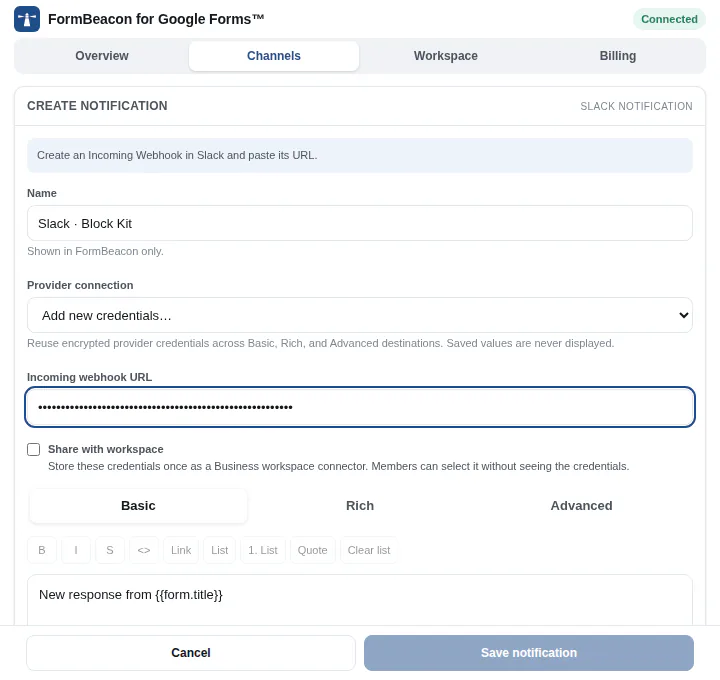Viewport: 720px width, 680px height.
Task: Click the SLACK NOTIFICATION header label
Action: point(636,106)
